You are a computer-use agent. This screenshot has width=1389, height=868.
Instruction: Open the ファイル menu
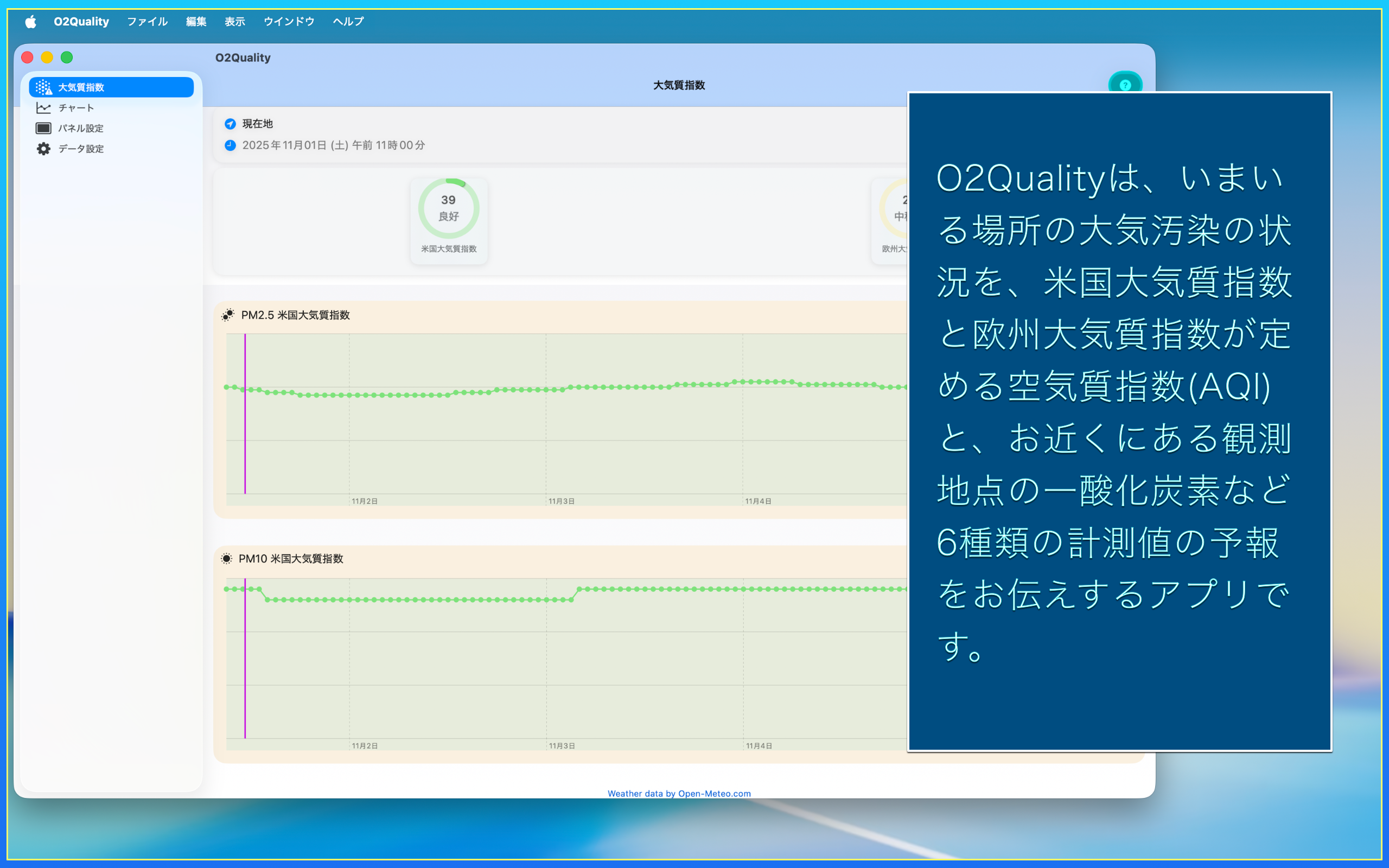[x=147, y=22]
